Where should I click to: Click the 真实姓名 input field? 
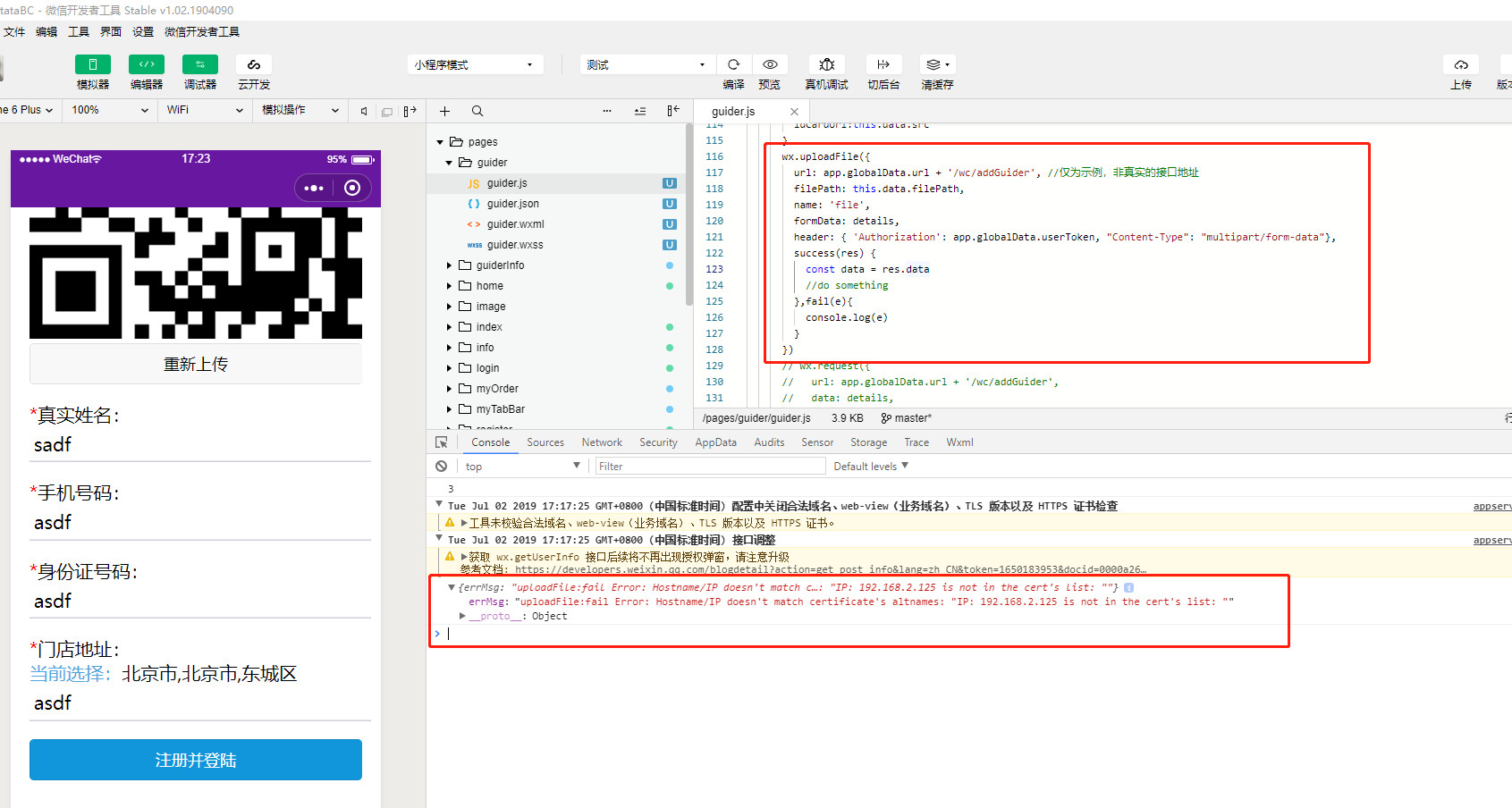tap(200, 445)
